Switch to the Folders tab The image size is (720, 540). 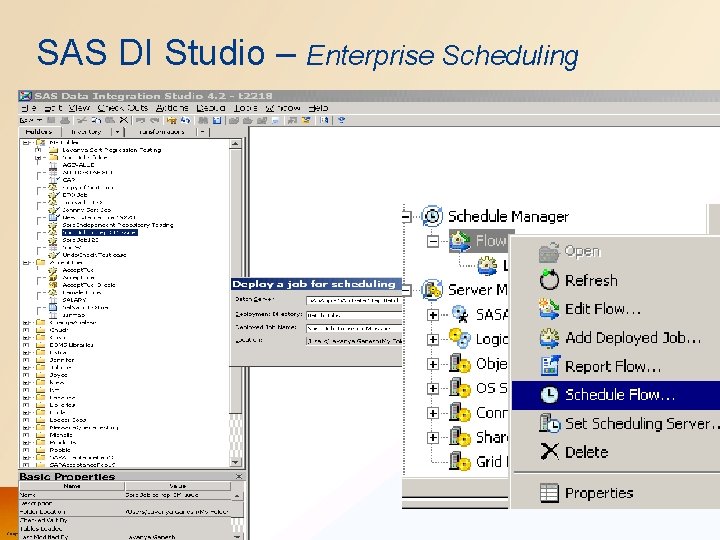[x=39, y=132]
